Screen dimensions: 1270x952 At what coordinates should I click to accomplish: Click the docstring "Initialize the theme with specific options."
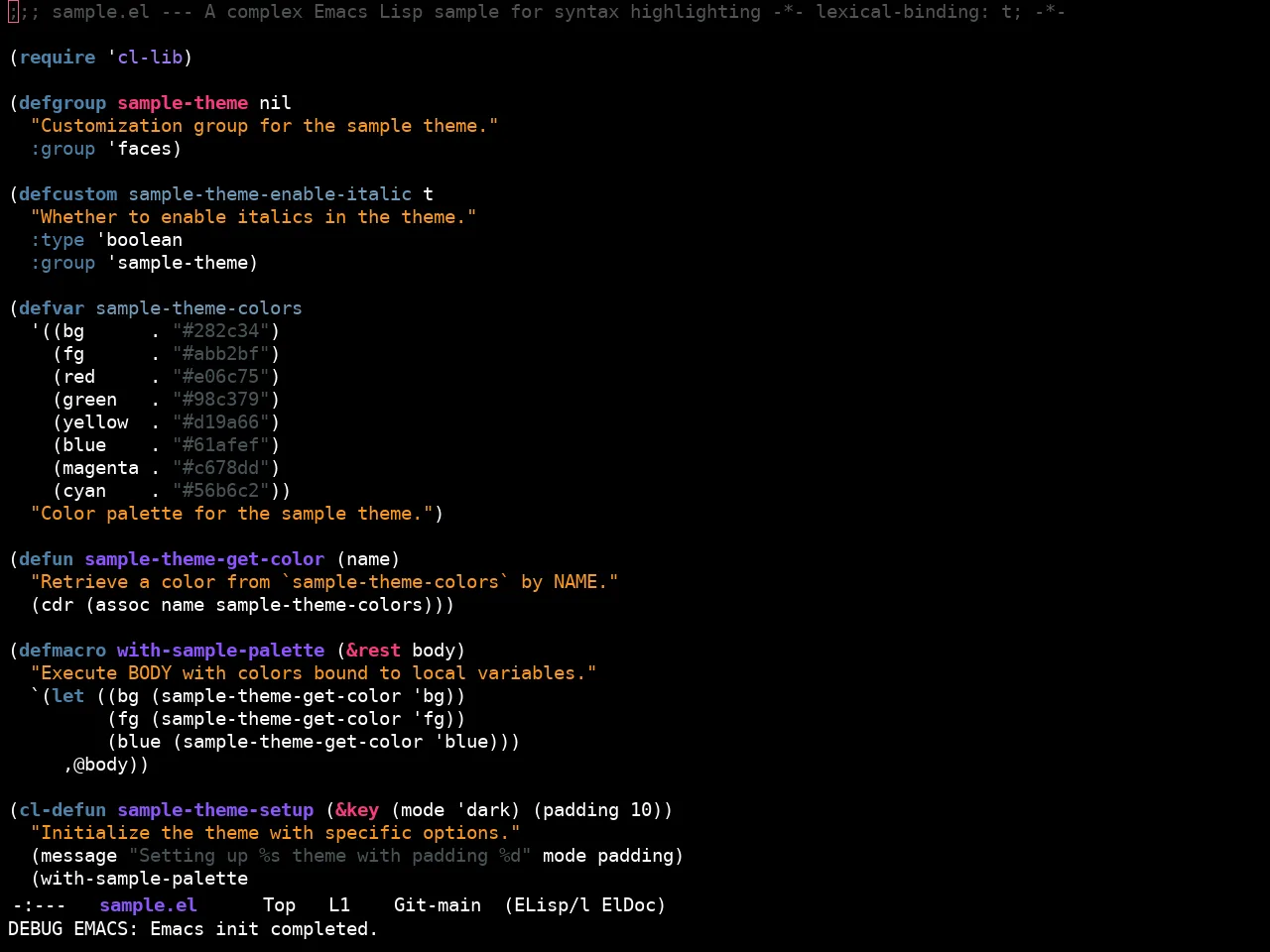point(276,833)
